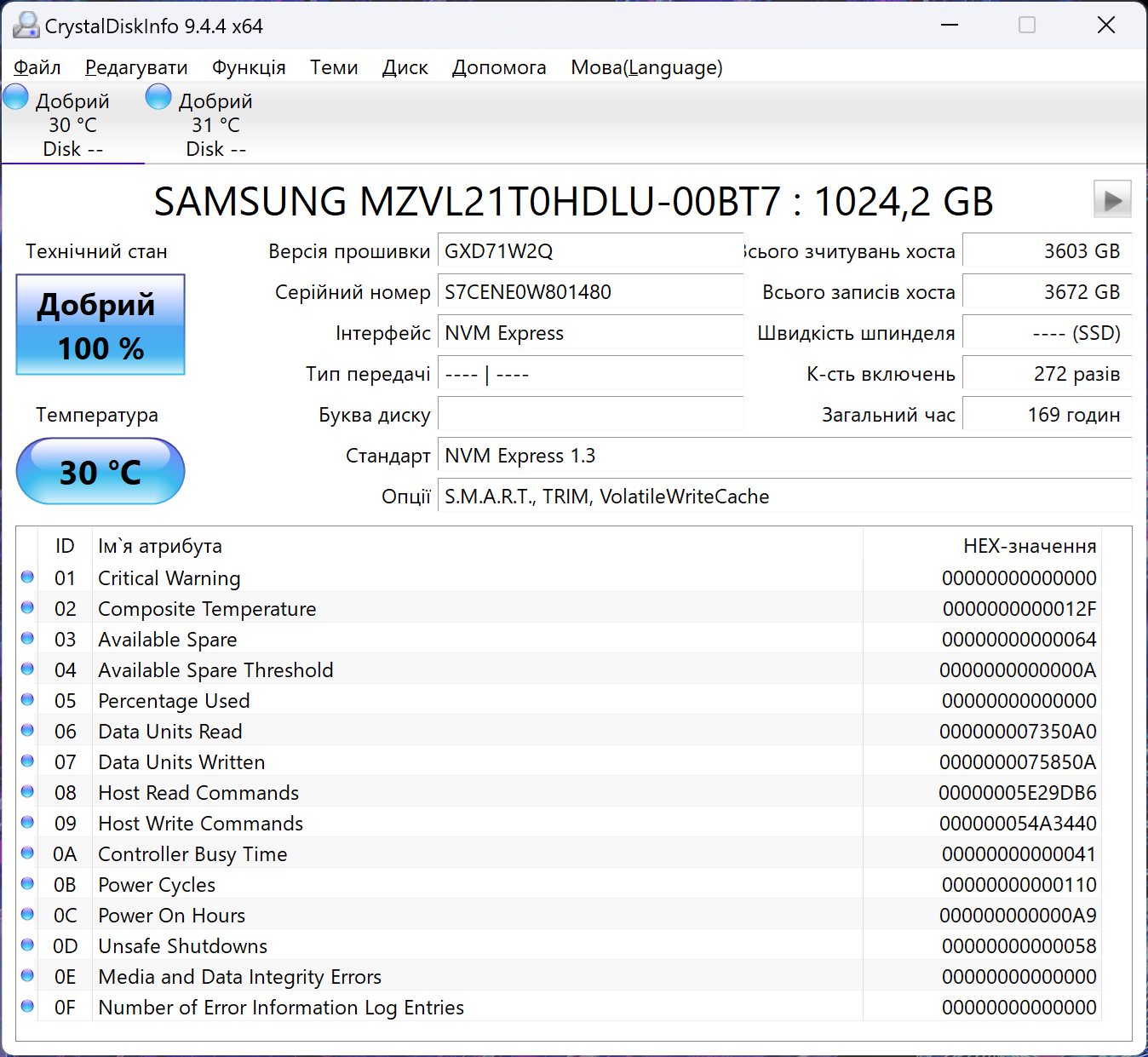Open the Редагувати menu
This screenshot has width=1148, height=1057.
pos(136,67)
